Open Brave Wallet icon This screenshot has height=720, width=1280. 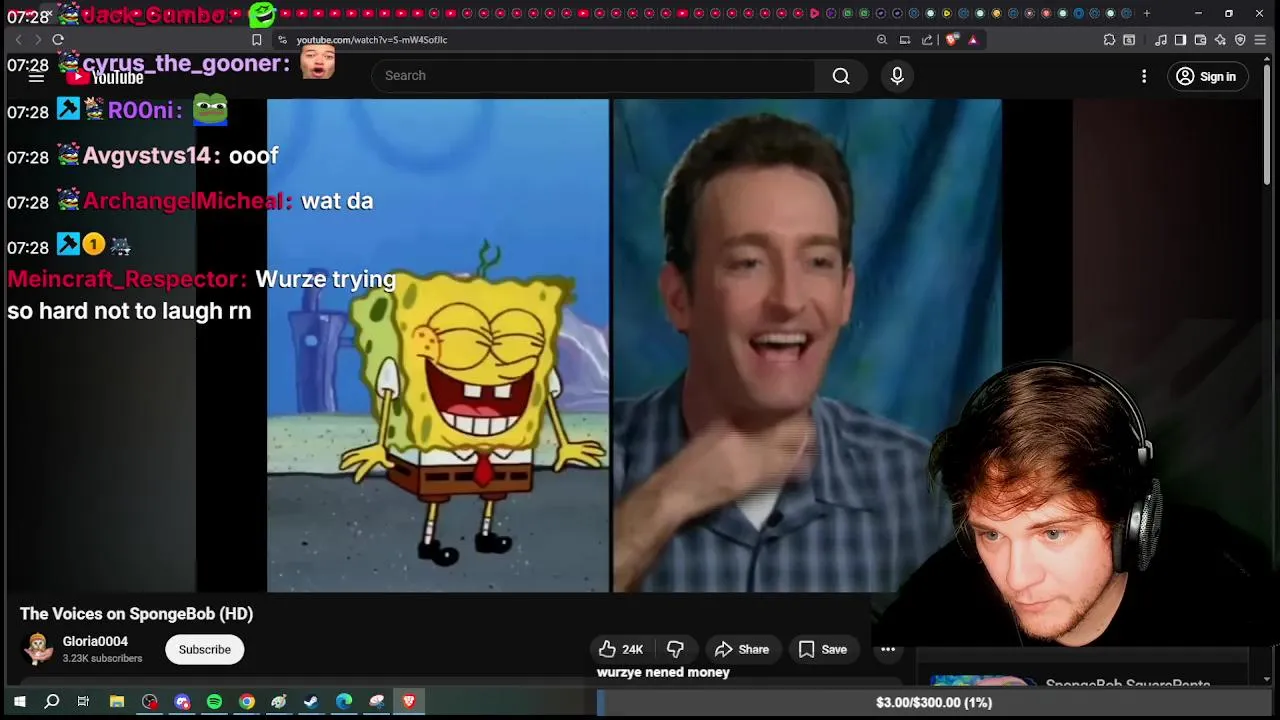tap(1200, 40)
